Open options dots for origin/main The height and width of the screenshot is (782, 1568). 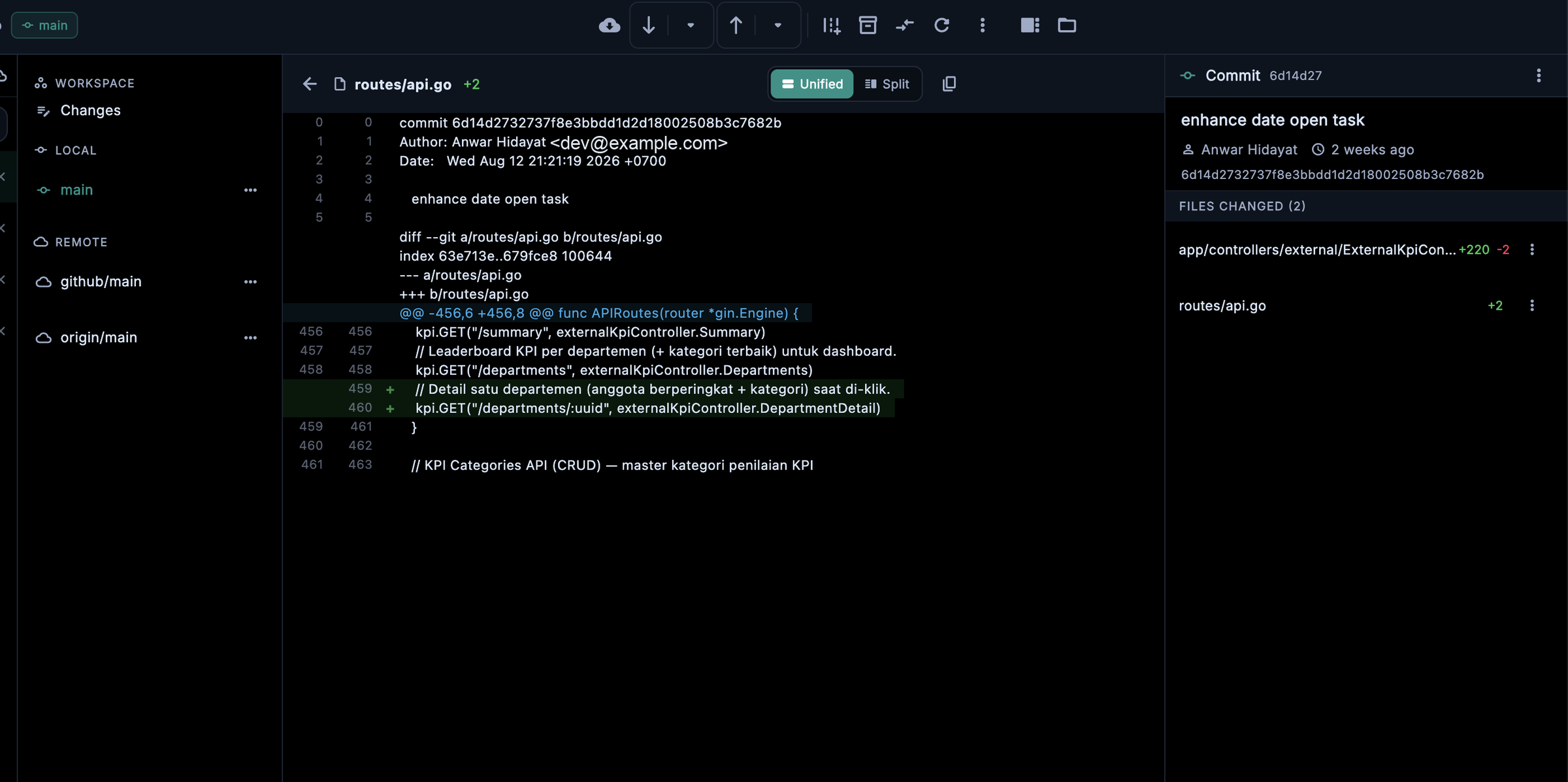(250, 338)
